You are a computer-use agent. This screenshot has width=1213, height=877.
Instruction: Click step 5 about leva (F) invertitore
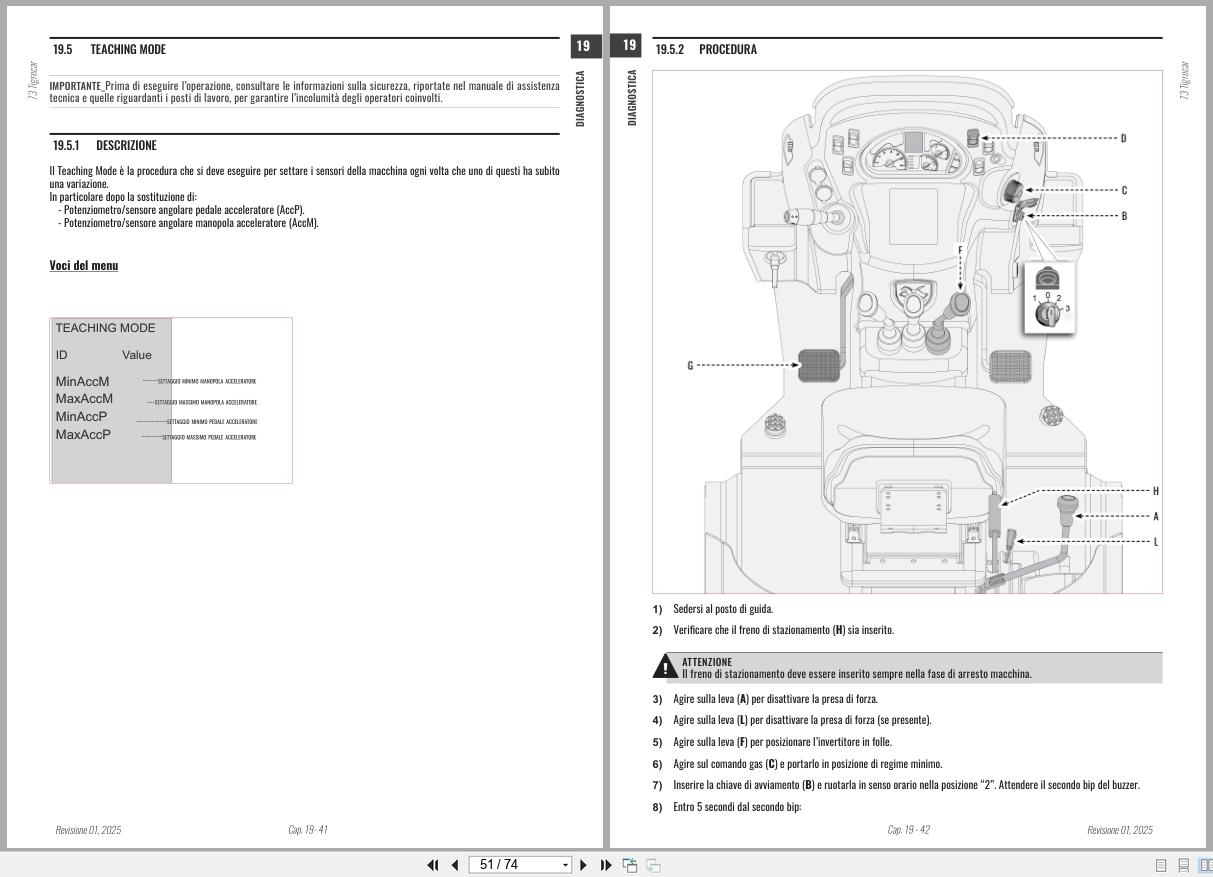(x=772, y=742)
